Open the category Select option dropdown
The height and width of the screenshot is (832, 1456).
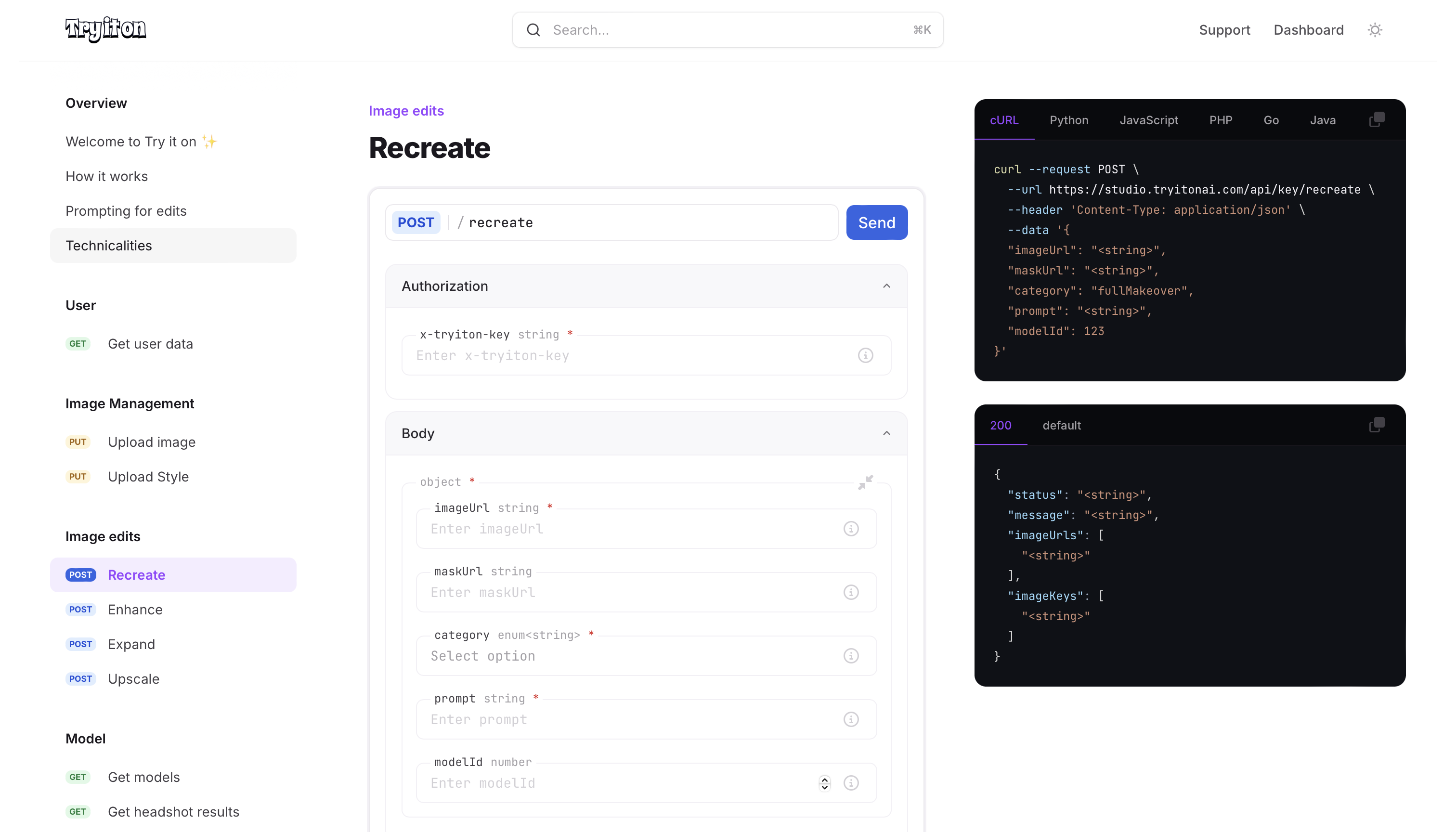[x=646, y=656]
